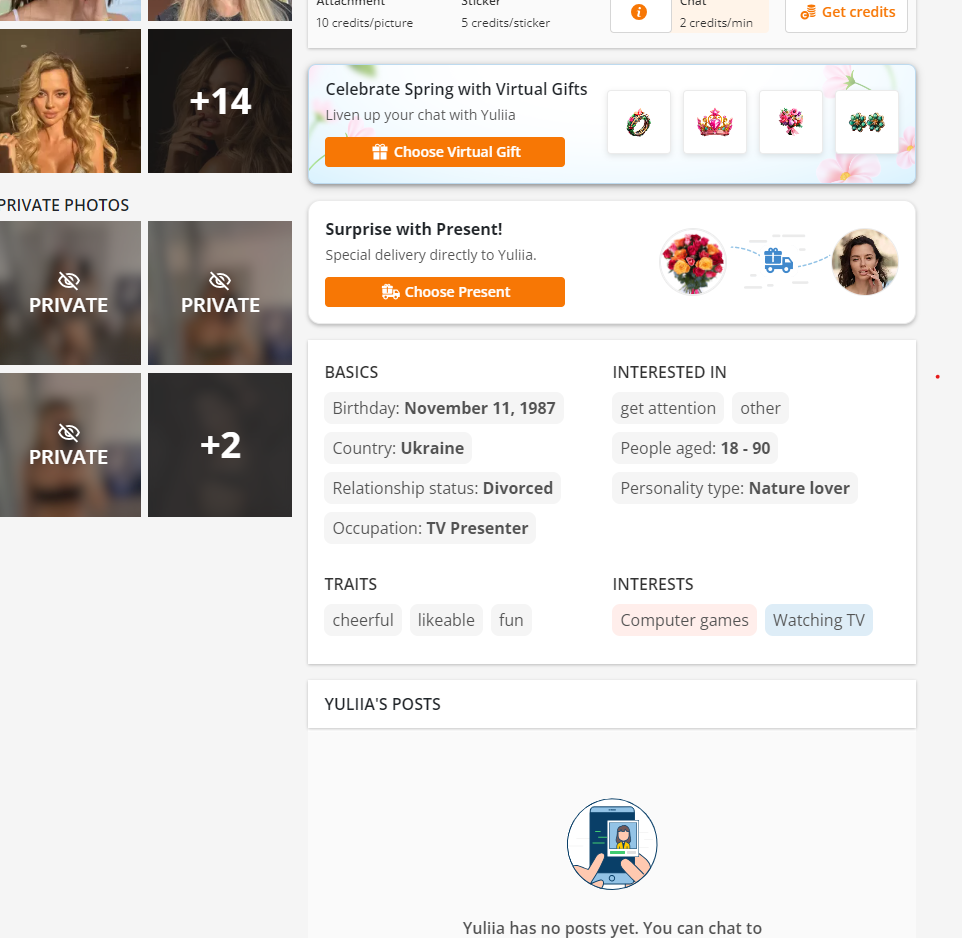Click the Country: Ukraine tag
Screen dimensions: 962x938
398,448
